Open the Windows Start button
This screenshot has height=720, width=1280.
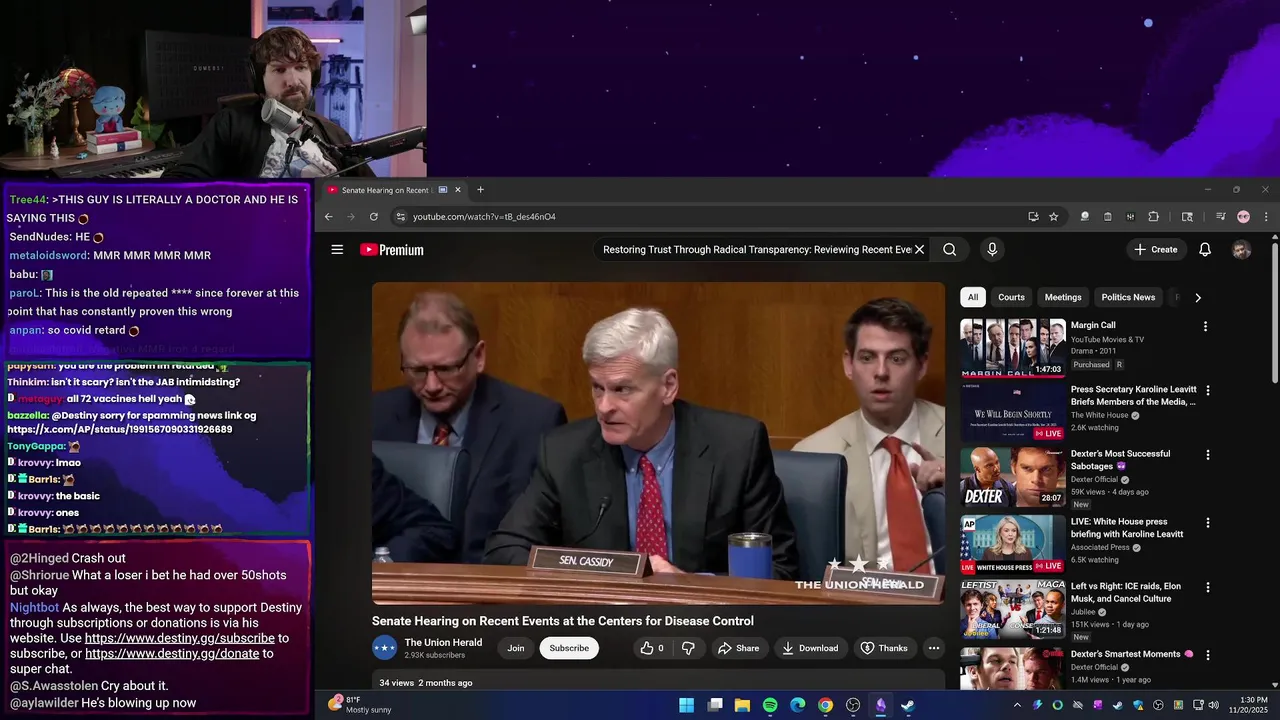(687, 705)
